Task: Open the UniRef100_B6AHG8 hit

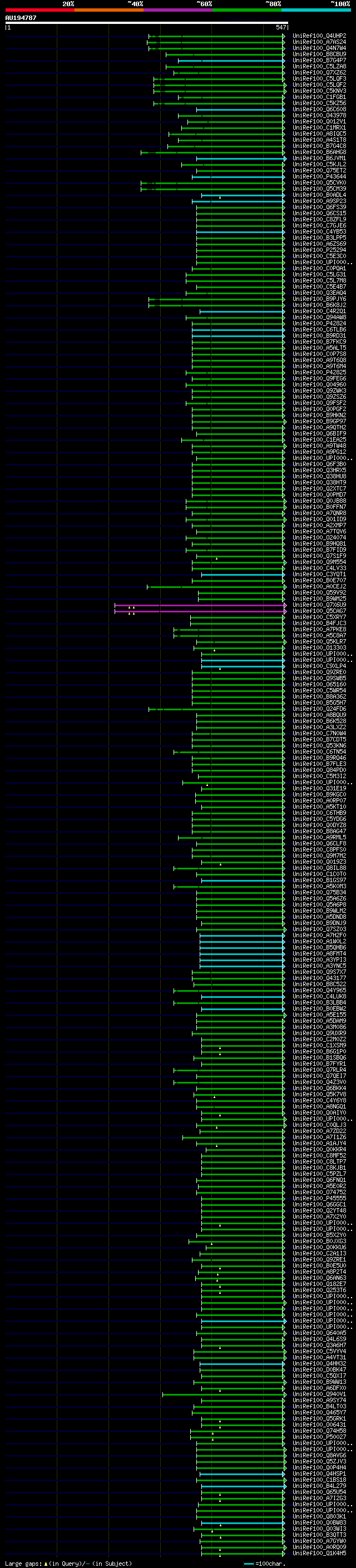Action: 319,152
